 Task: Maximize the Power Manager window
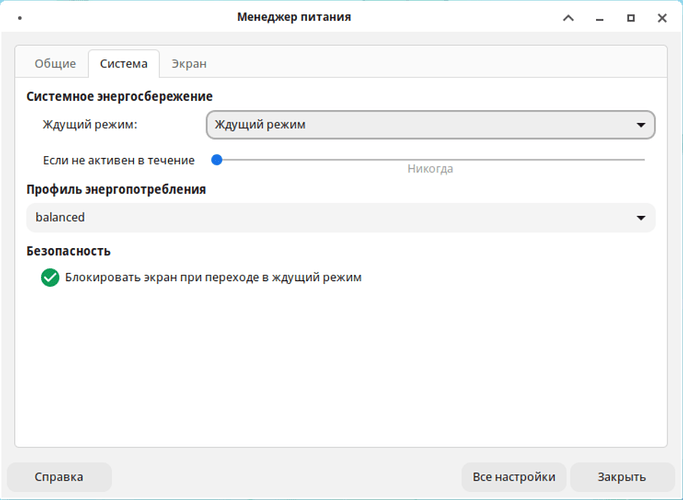[x=631, y=18]
